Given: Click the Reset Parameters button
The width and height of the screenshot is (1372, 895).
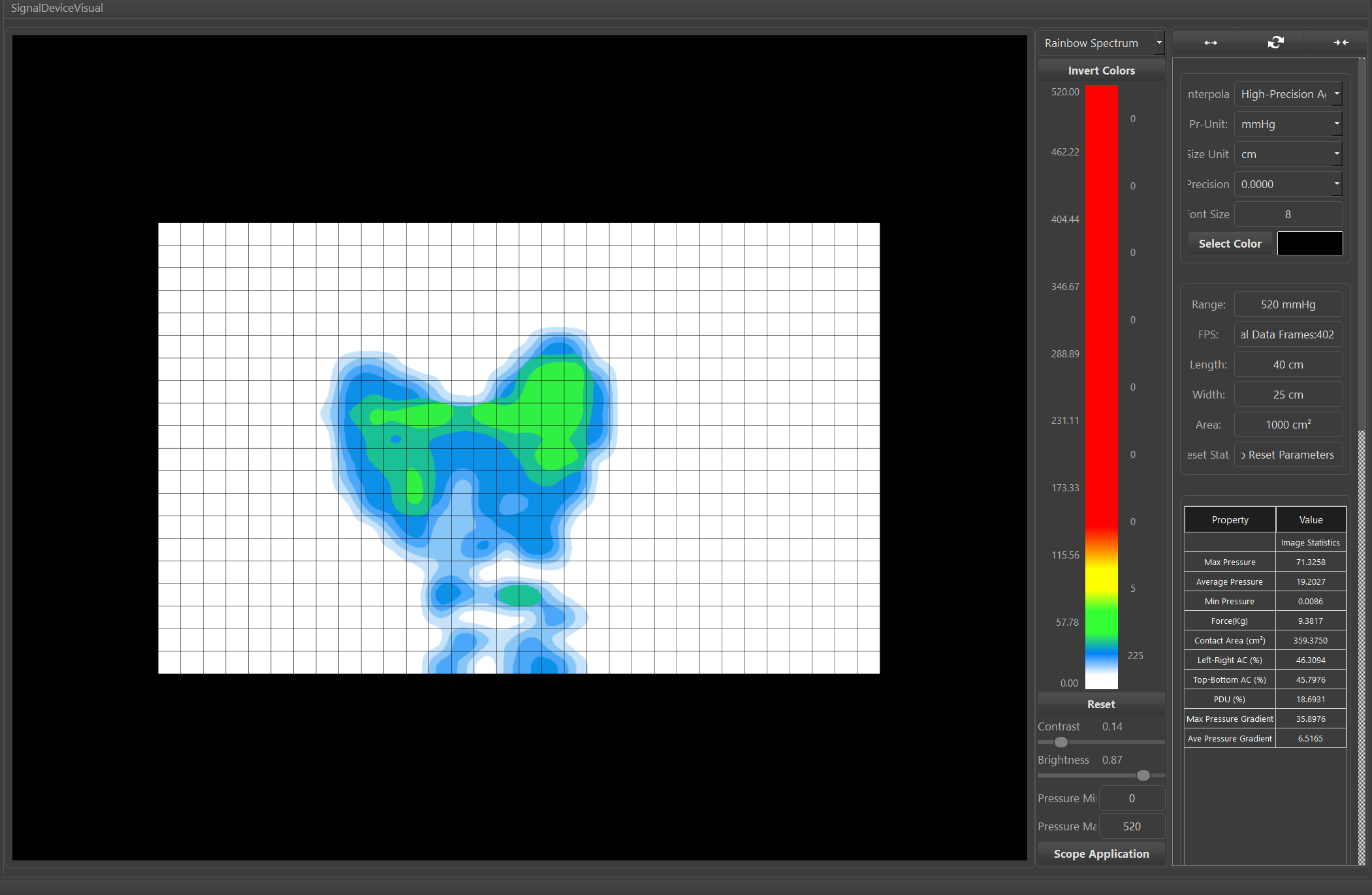Looking at the screenshot, I should click(1288, 455).
